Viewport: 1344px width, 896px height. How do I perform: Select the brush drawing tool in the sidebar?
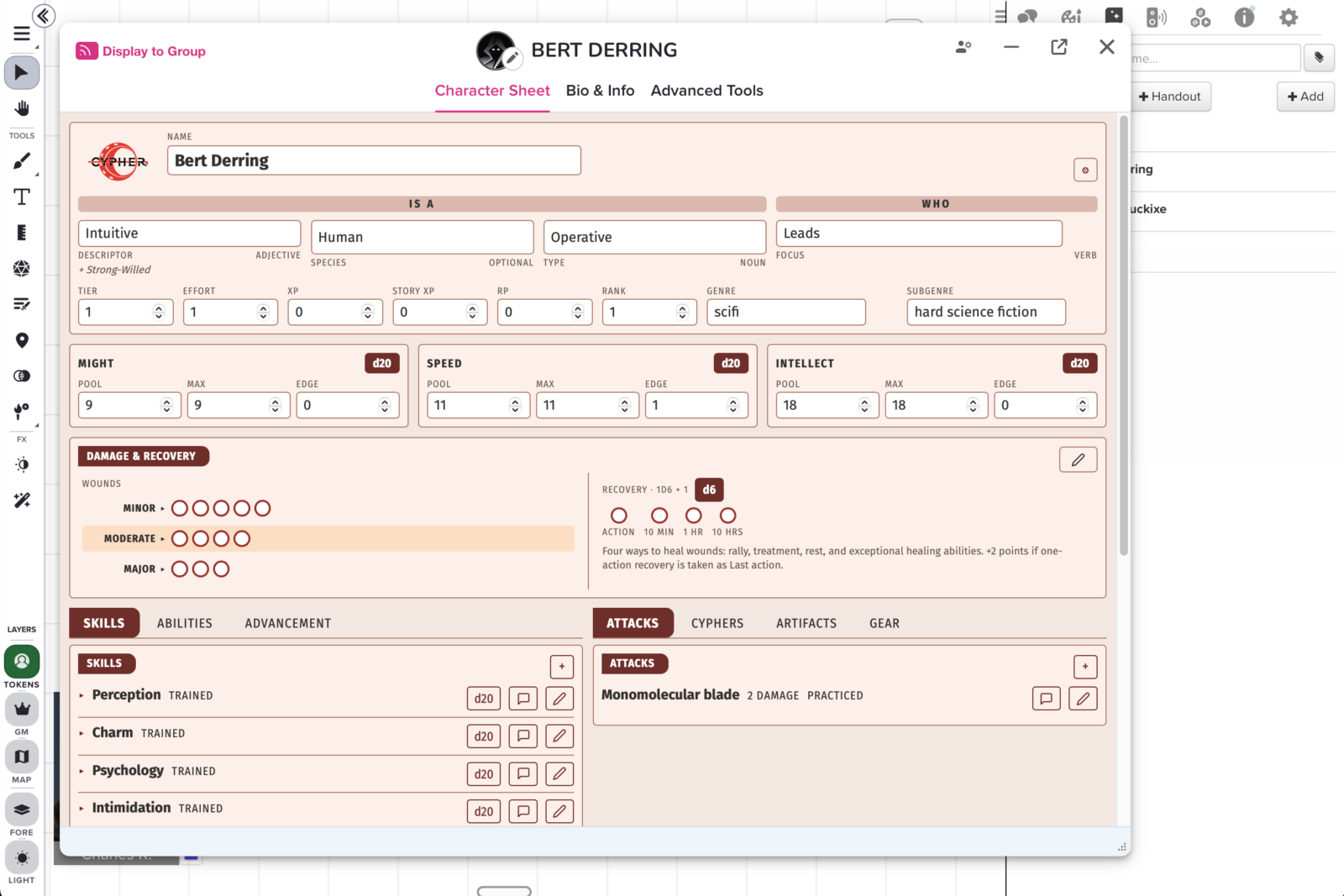click(22, 160)
